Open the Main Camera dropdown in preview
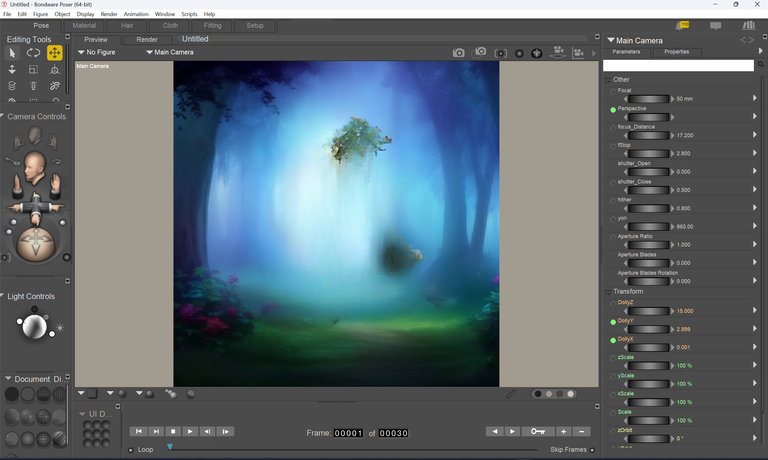The height and width of the screenshot is (460, 768). [x=169, y=52]
